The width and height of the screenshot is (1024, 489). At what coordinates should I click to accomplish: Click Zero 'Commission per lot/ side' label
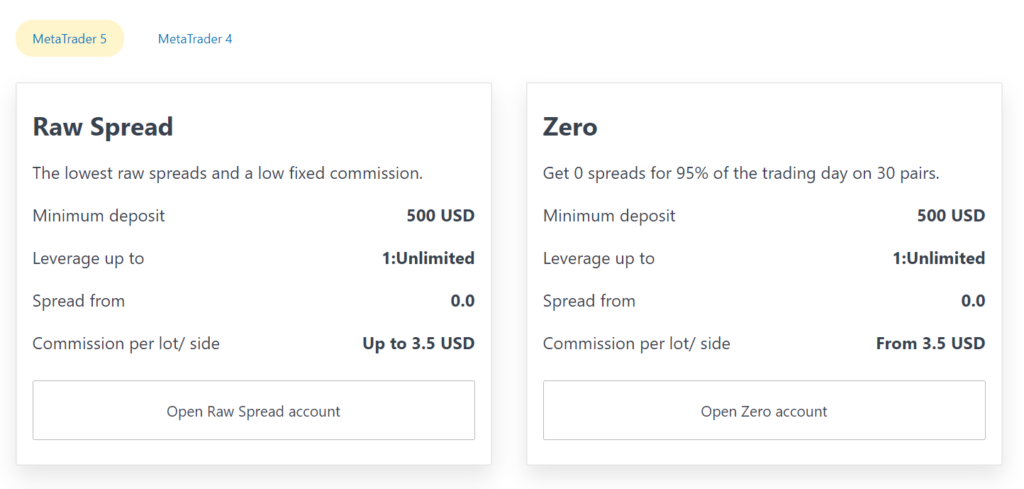point(637,343)
